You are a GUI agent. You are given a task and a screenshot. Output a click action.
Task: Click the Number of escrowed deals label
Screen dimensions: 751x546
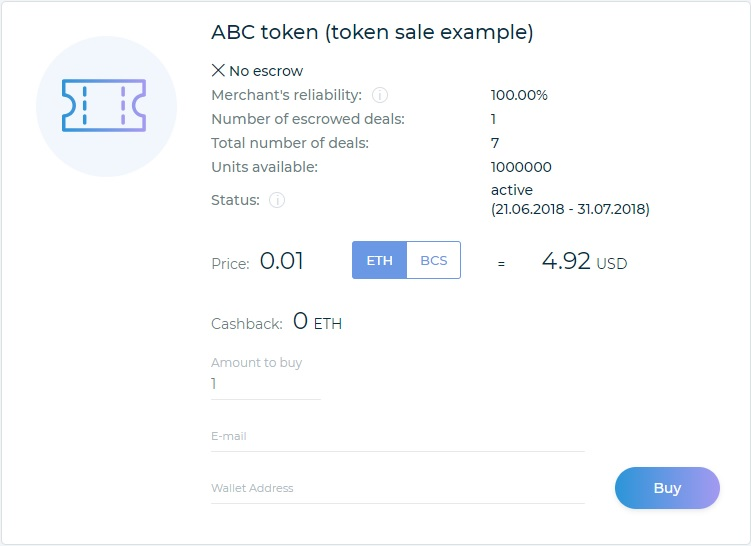point(301,119)
